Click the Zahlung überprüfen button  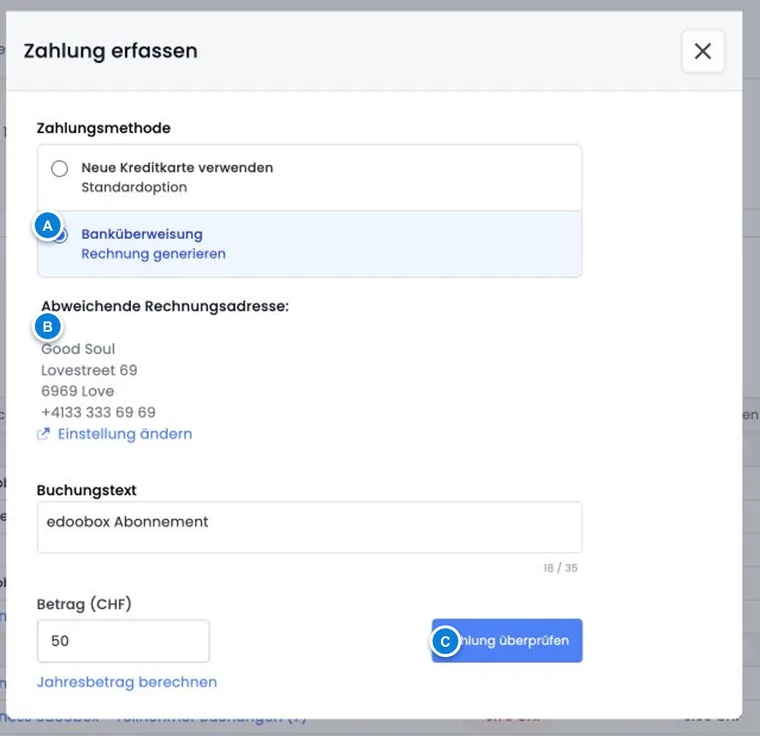(507, 640)
